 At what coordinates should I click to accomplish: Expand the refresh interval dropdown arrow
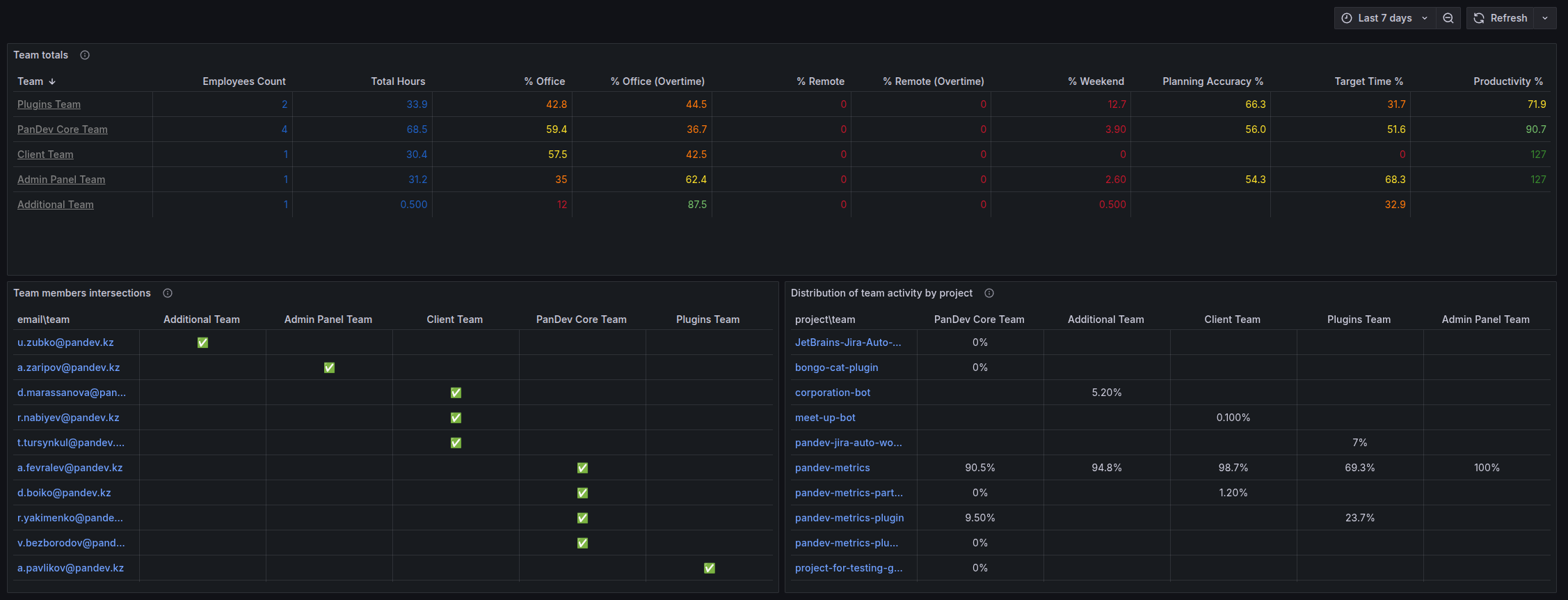tap(1545, 18)
